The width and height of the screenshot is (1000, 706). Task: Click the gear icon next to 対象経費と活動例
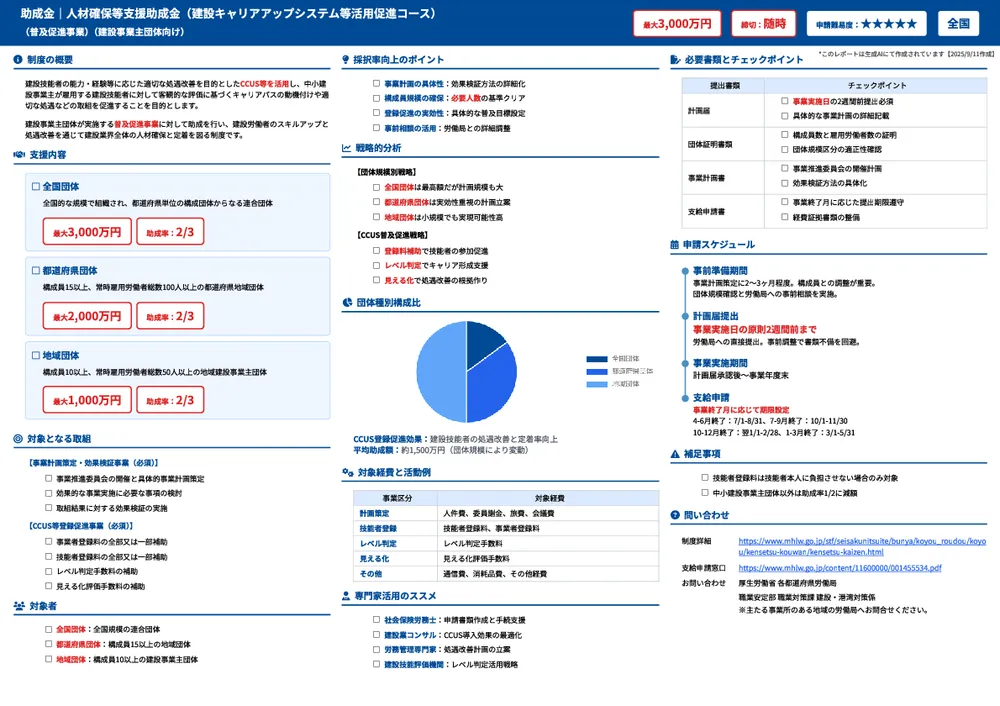click(346, 471)
